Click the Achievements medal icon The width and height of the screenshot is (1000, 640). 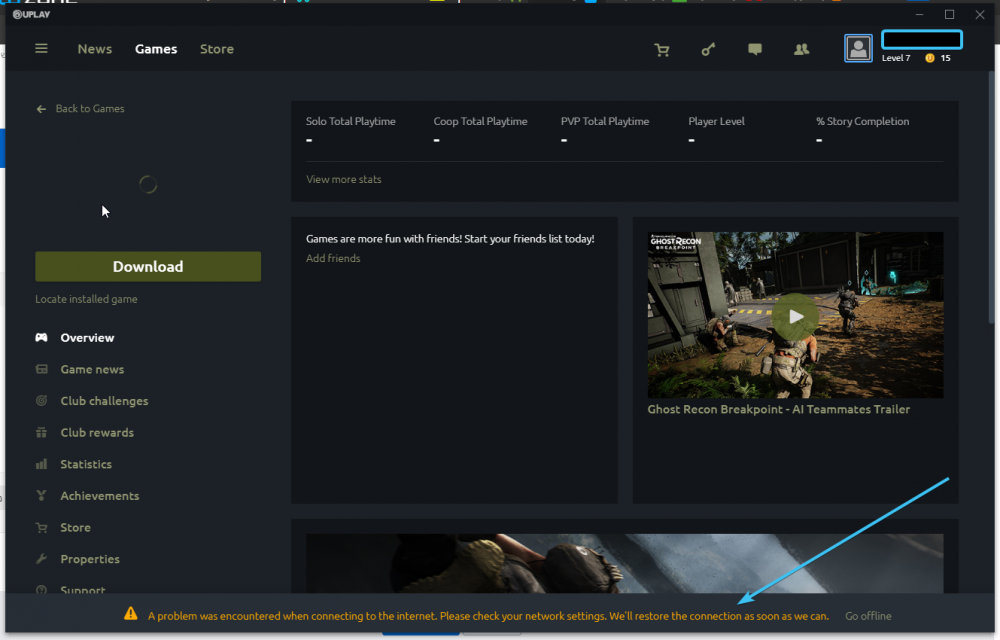[41, 495]
